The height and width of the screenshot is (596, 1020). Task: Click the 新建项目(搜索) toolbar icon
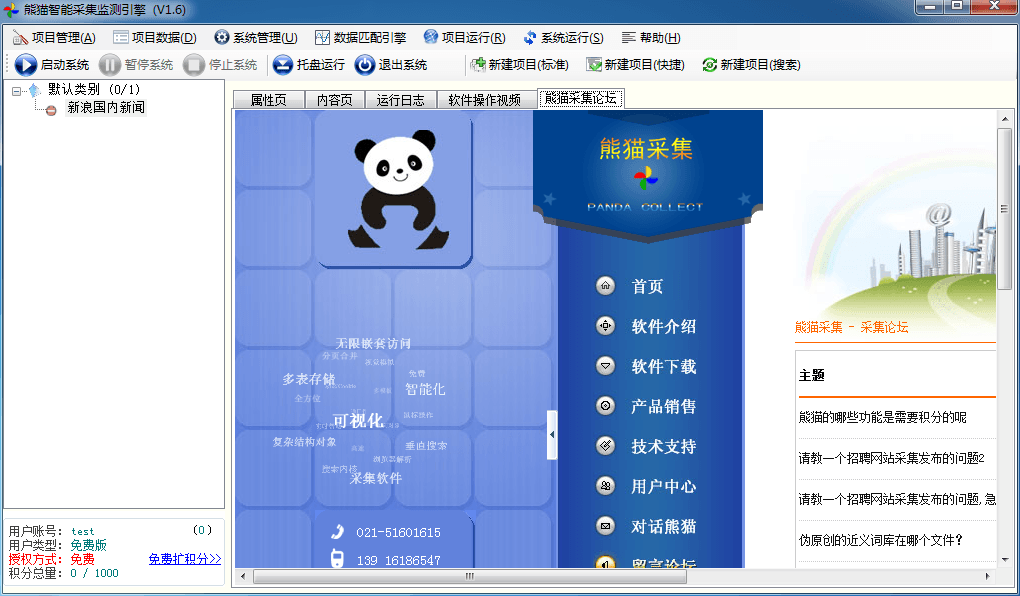point(710,65)
